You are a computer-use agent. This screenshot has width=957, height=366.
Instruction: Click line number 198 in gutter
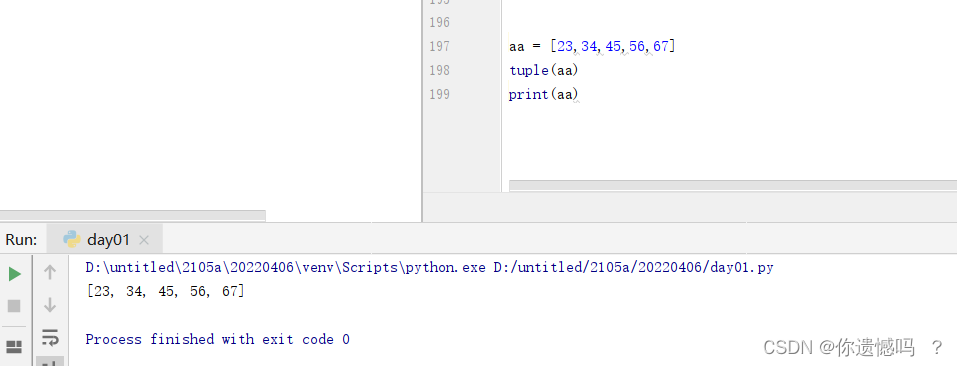(x=439, y=71)
